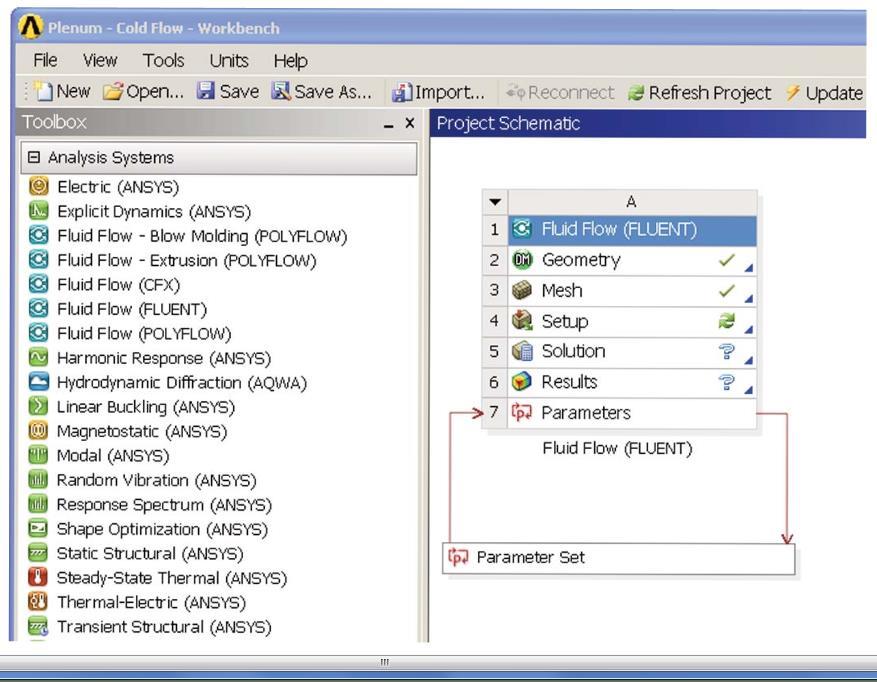Open the Solution cell corner triangle

click(x=749, y=360)
